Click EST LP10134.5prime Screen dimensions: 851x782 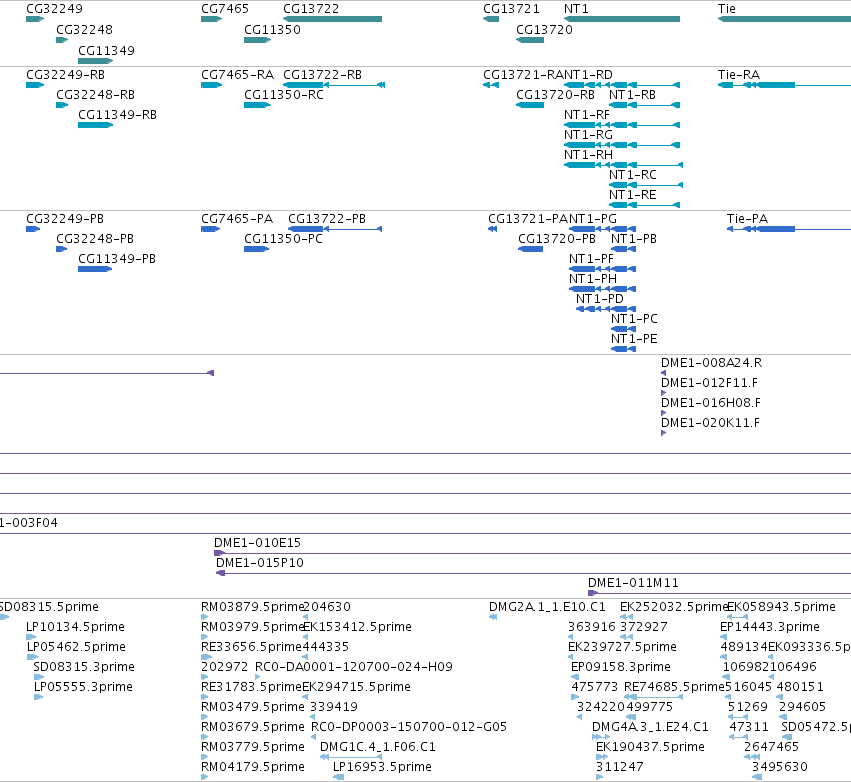click(x=75, y=627)
